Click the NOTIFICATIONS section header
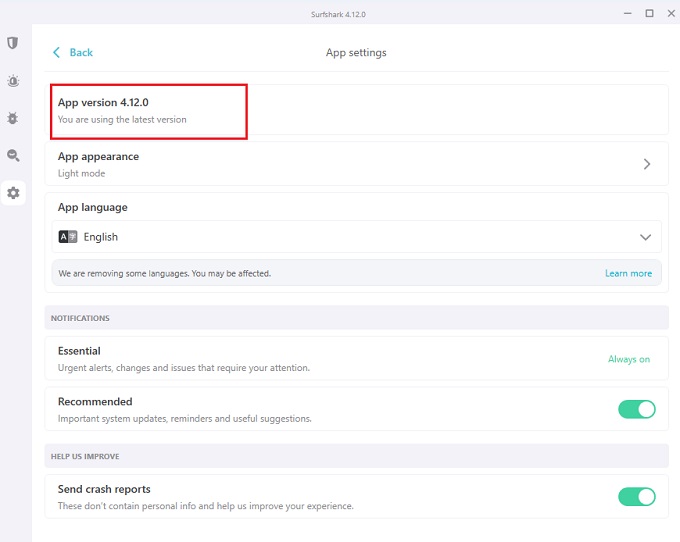 (x=80, y=318)
